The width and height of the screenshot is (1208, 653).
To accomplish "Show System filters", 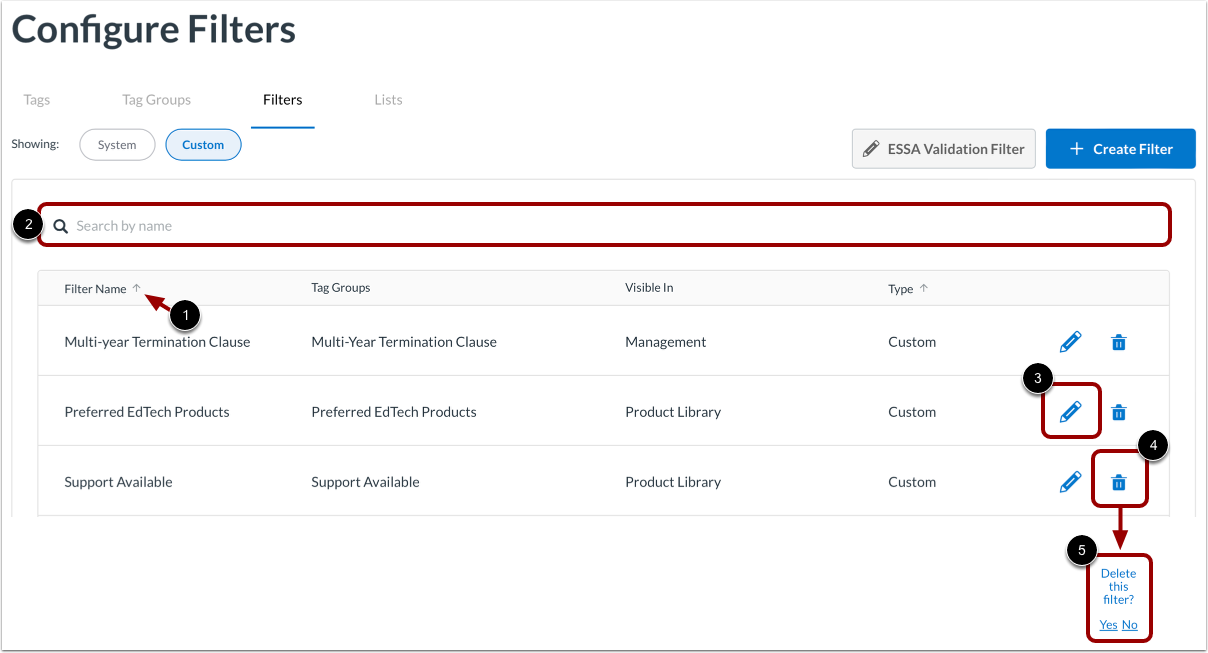I will pyautogui.click(x=117, y=145).
